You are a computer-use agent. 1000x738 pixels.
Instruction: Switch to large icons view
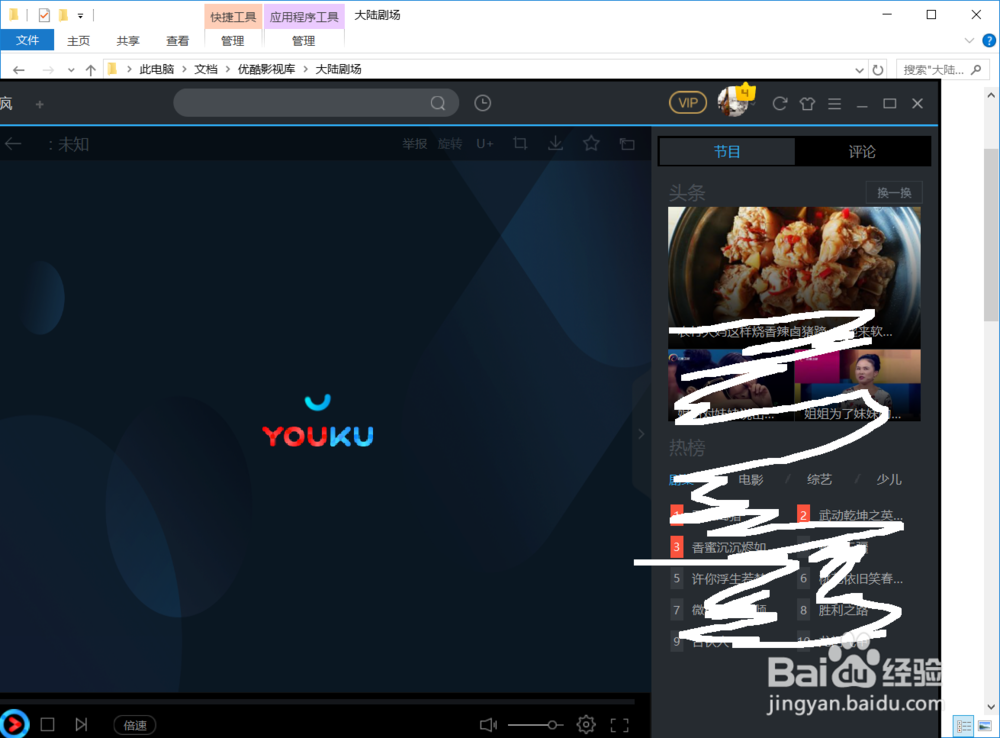[x=985, y=726]
